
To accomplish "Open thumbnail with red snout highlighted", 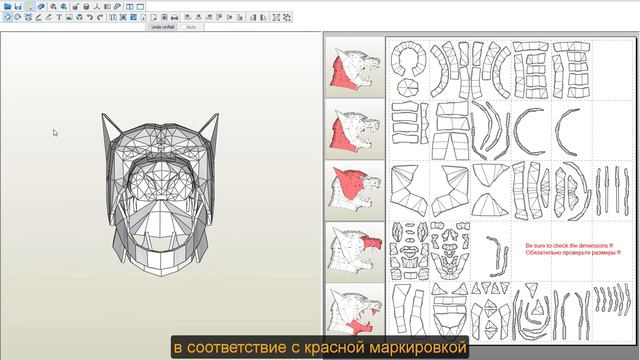I will [355, 252].
